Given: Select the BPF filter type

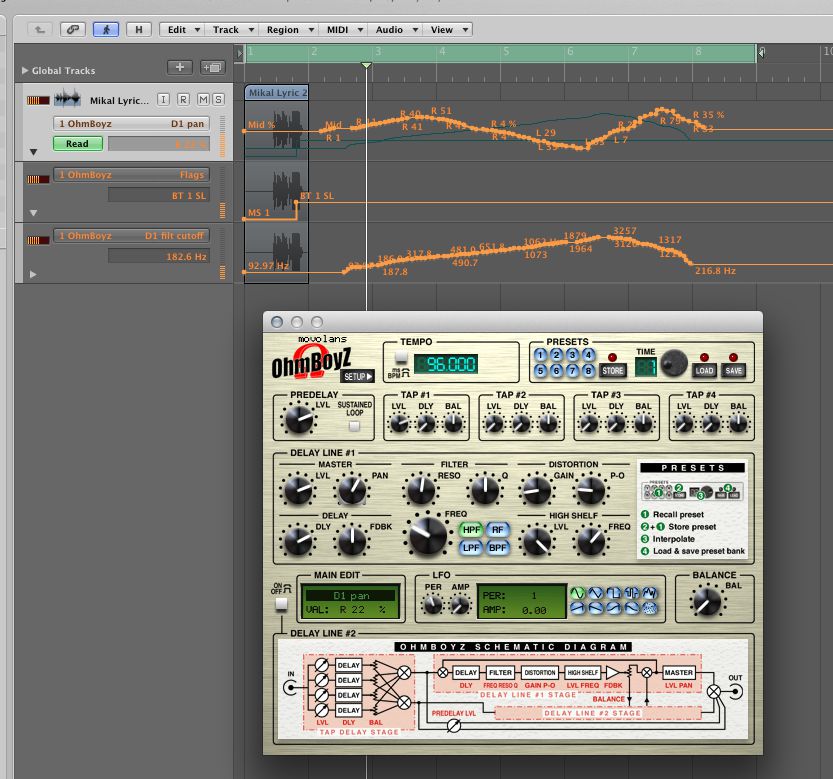Looking at the screenshot, I should coord(497,547).
